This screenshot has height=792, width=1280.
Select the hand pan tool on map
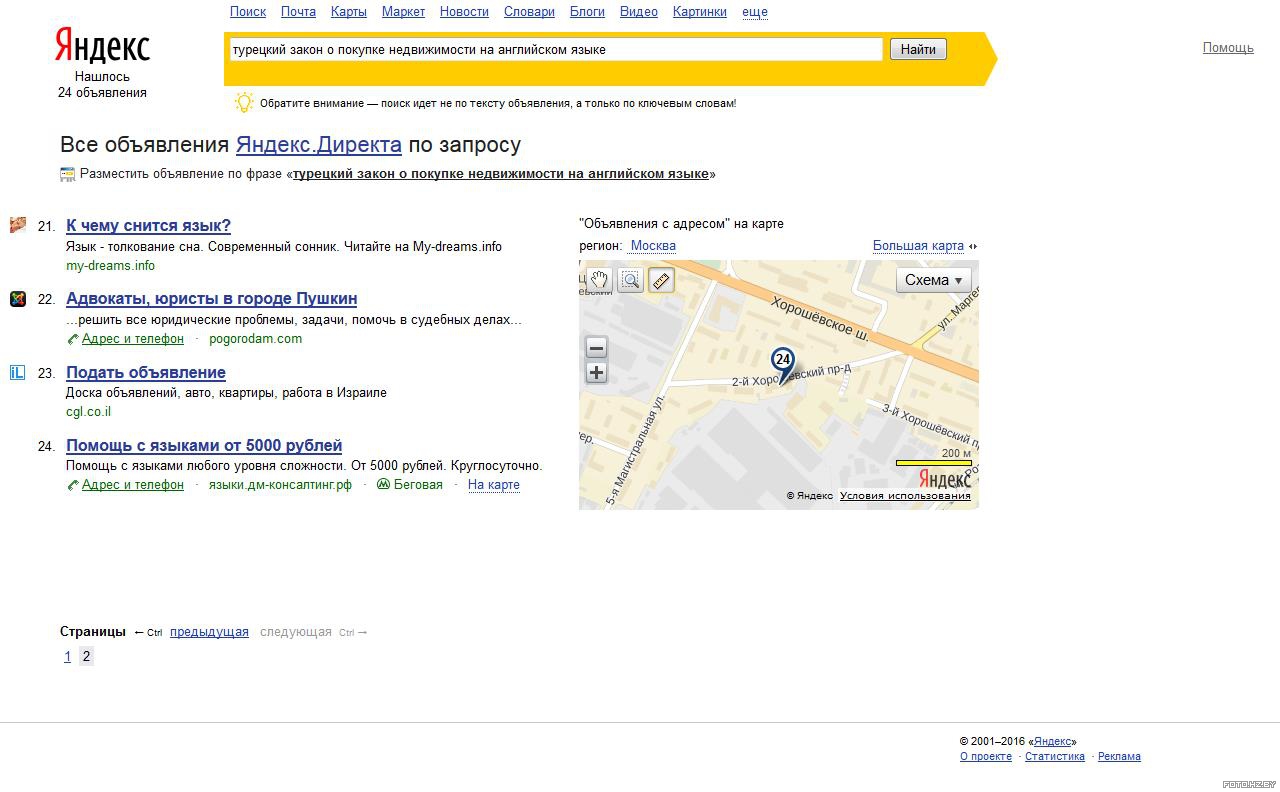pyautogui.click(x=599, y=280)
